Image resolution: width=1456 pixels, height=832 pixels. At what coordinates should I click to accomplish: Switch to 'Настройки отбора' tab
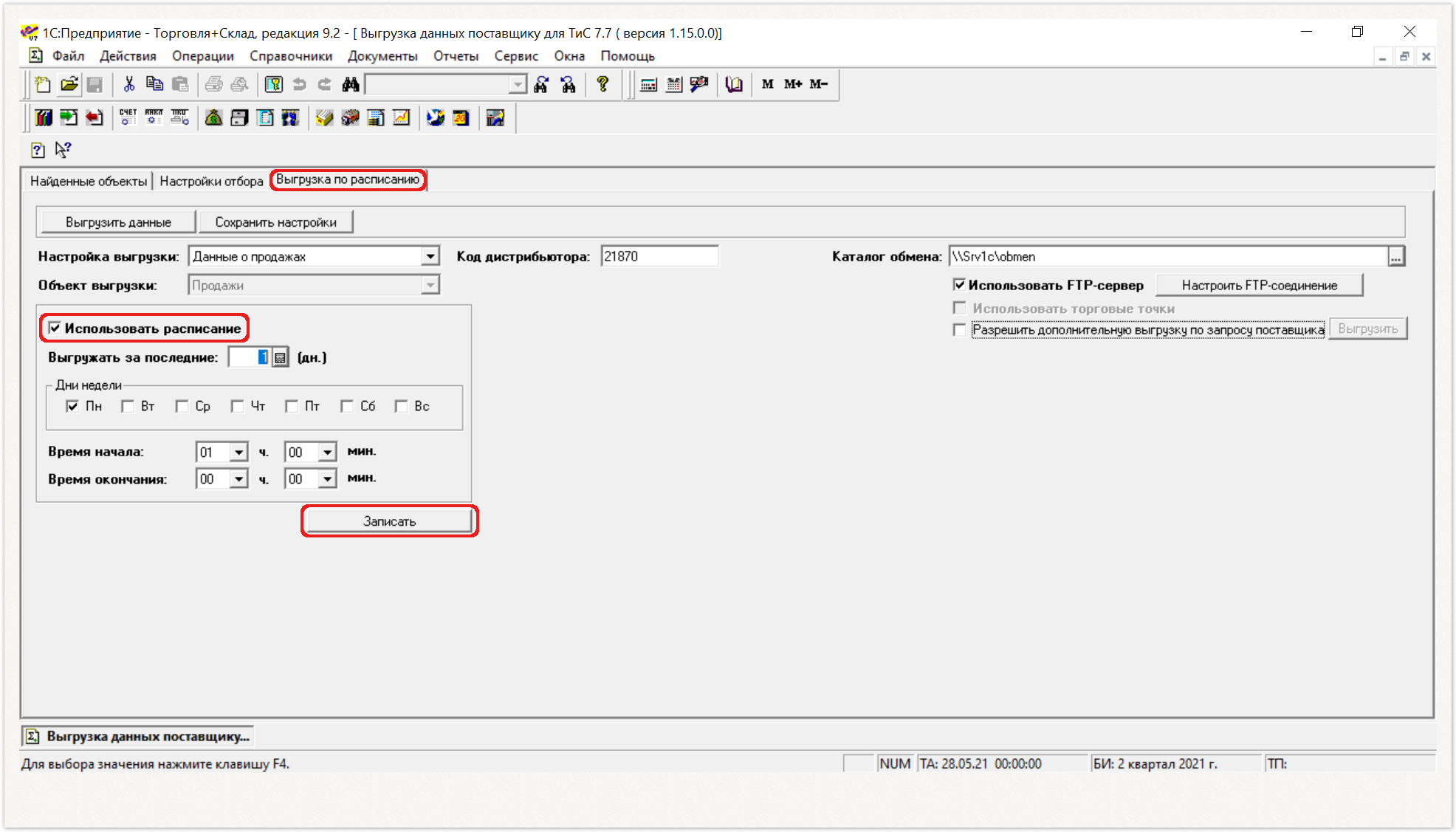[x=211, y=181]
